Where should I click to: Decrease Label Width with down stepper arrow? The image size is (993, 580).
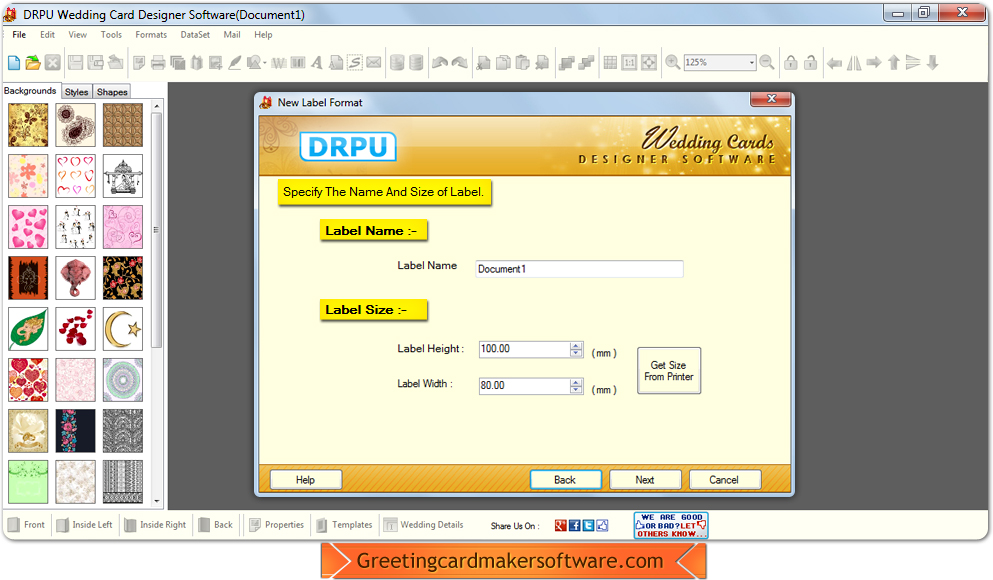(x=576, y=389)
